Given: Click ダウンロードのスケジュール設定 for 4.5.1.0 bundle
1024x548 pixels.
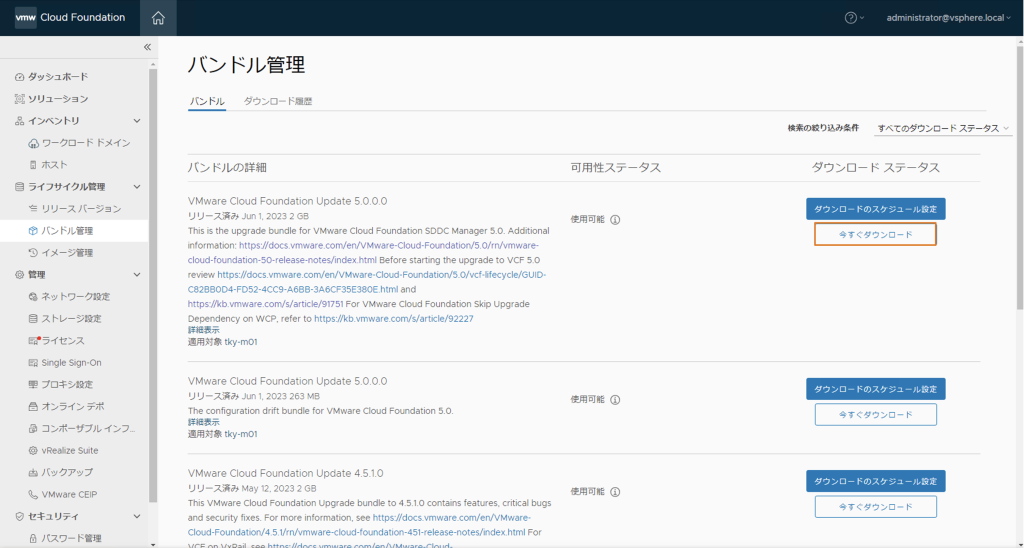Looking at the screenshot, I should coord(875,481).
